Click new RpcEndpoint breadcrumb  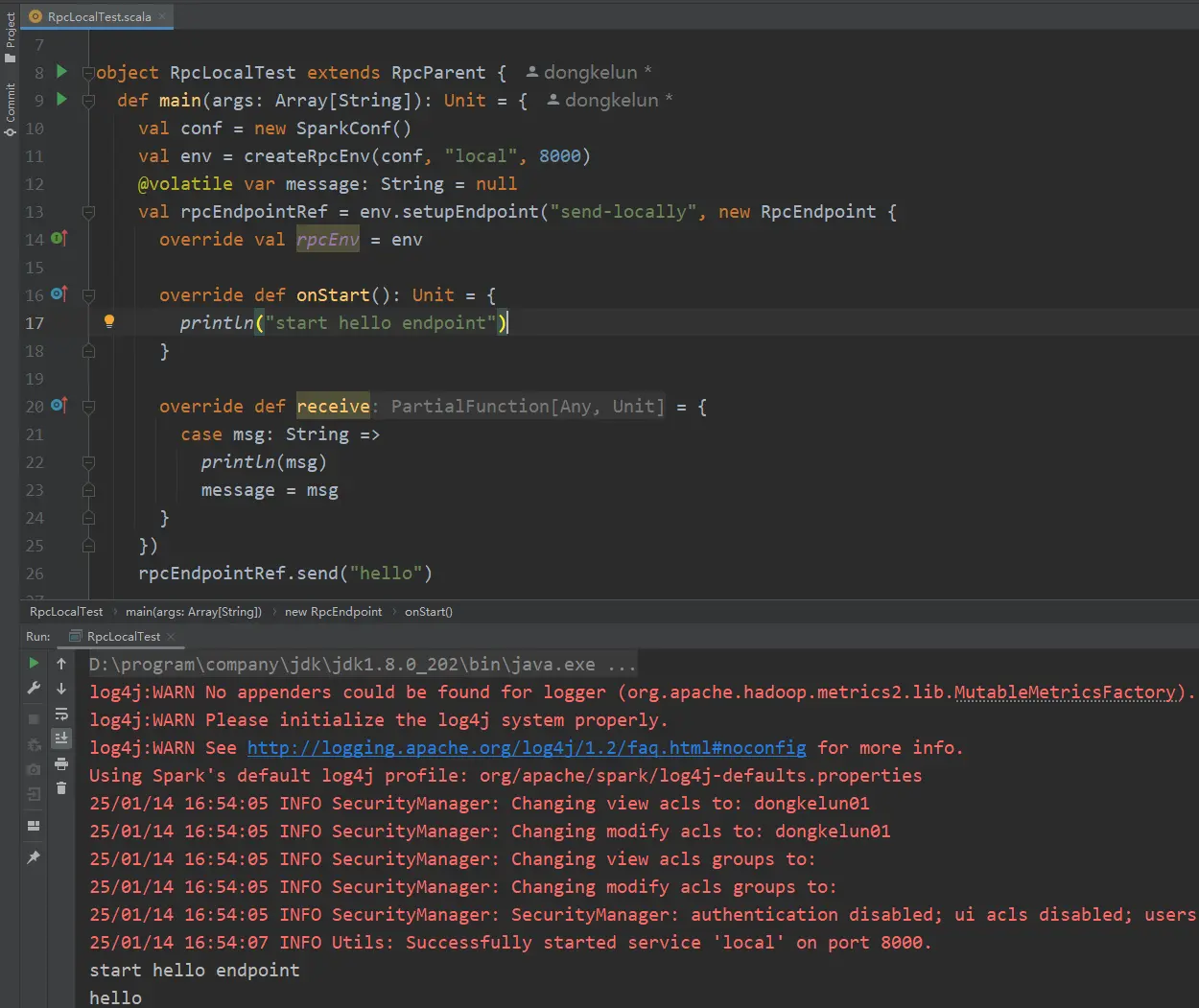[x=333, y=612]
